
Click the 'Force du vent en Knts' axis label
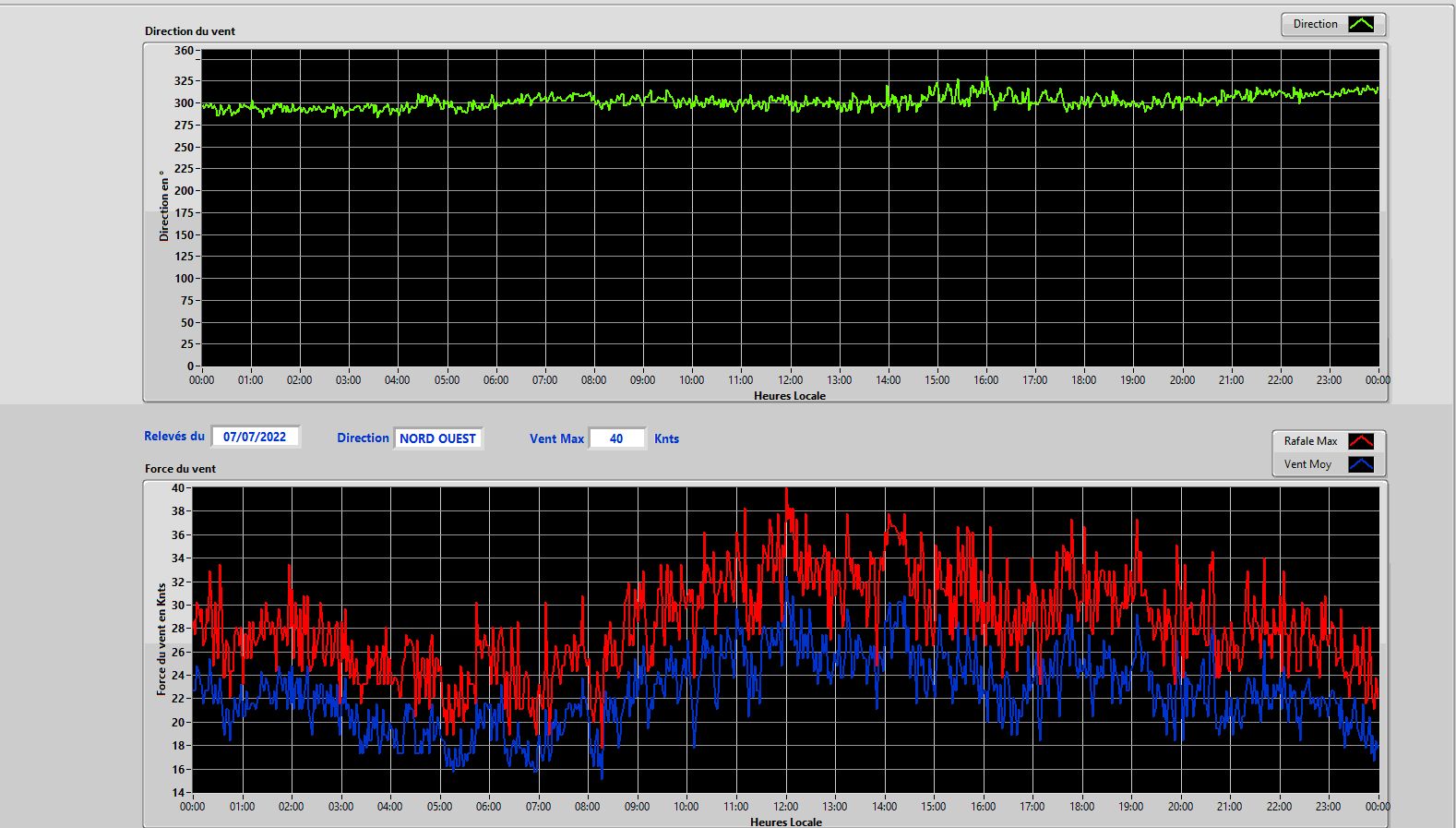(161, 639)
